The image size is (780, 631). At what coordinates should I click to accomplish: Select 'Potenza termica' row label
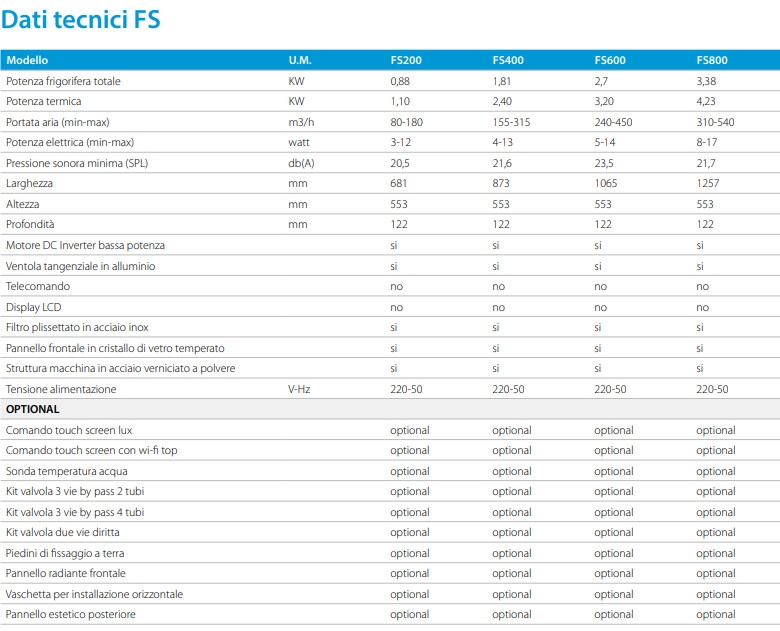click(x=44, y=102)
